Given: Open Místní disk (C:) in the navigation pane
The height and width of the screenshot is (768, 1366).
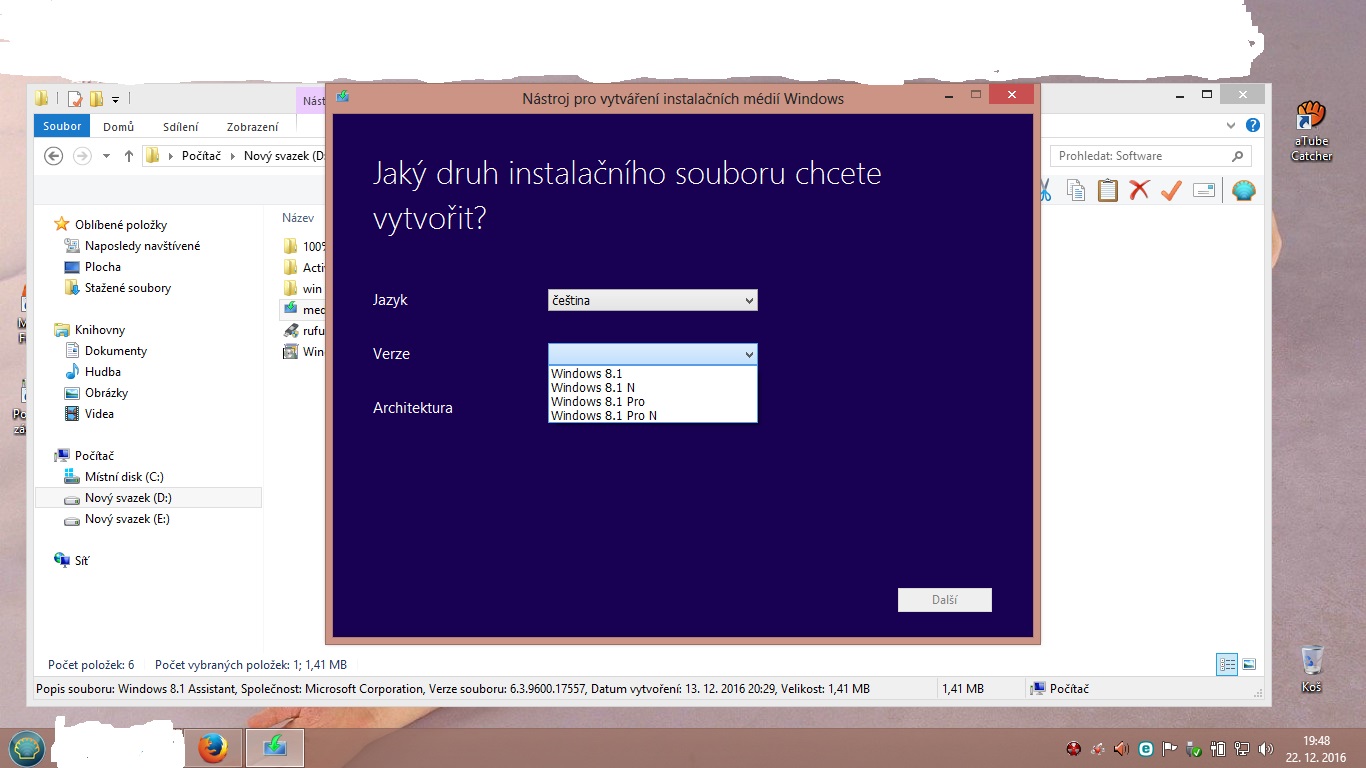Looking at the screenshot, I should point(124,477).
